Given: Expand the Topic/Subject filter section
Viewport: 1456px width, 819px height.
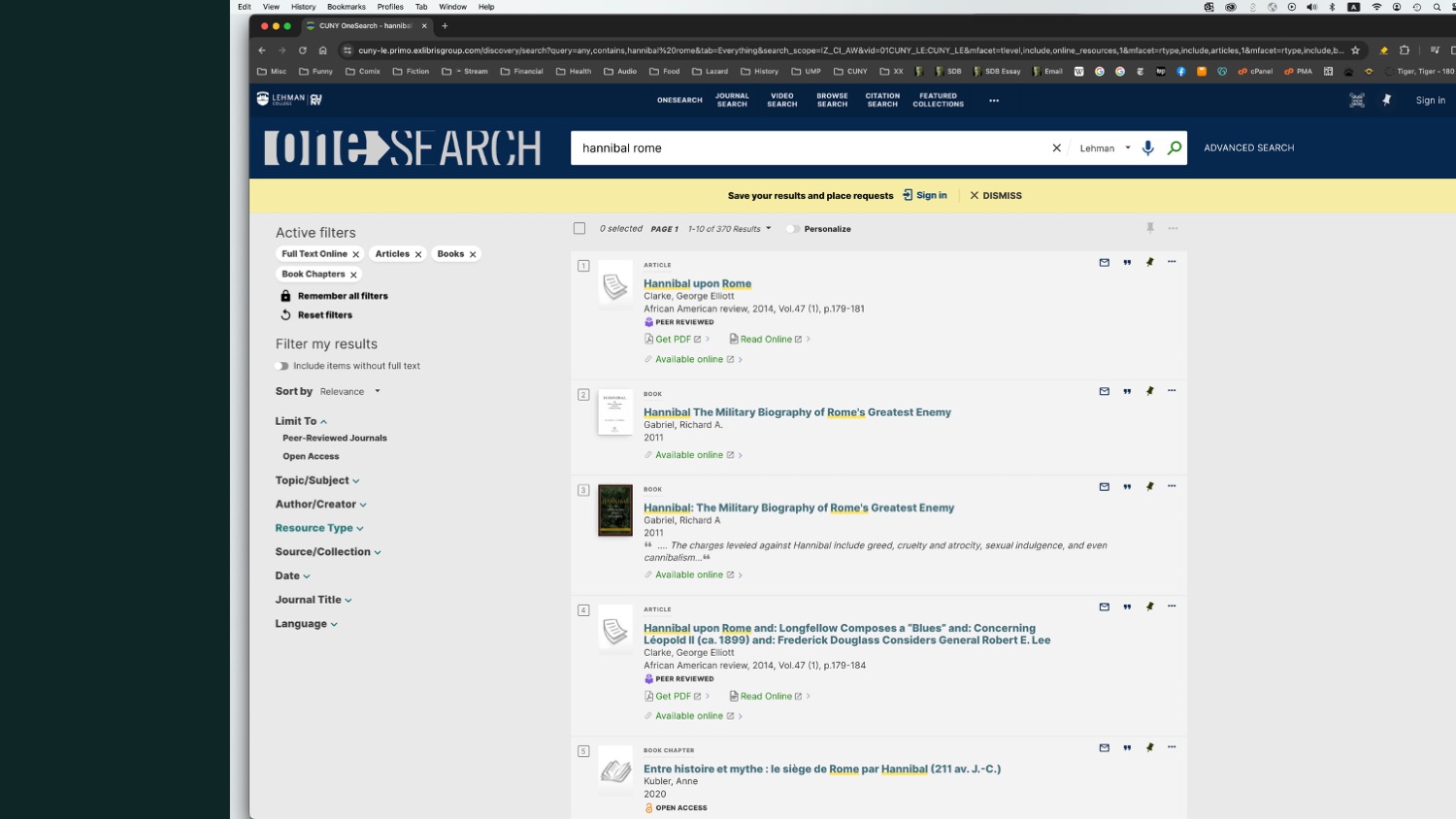Looking at the screenshot, I should point(316,480).
